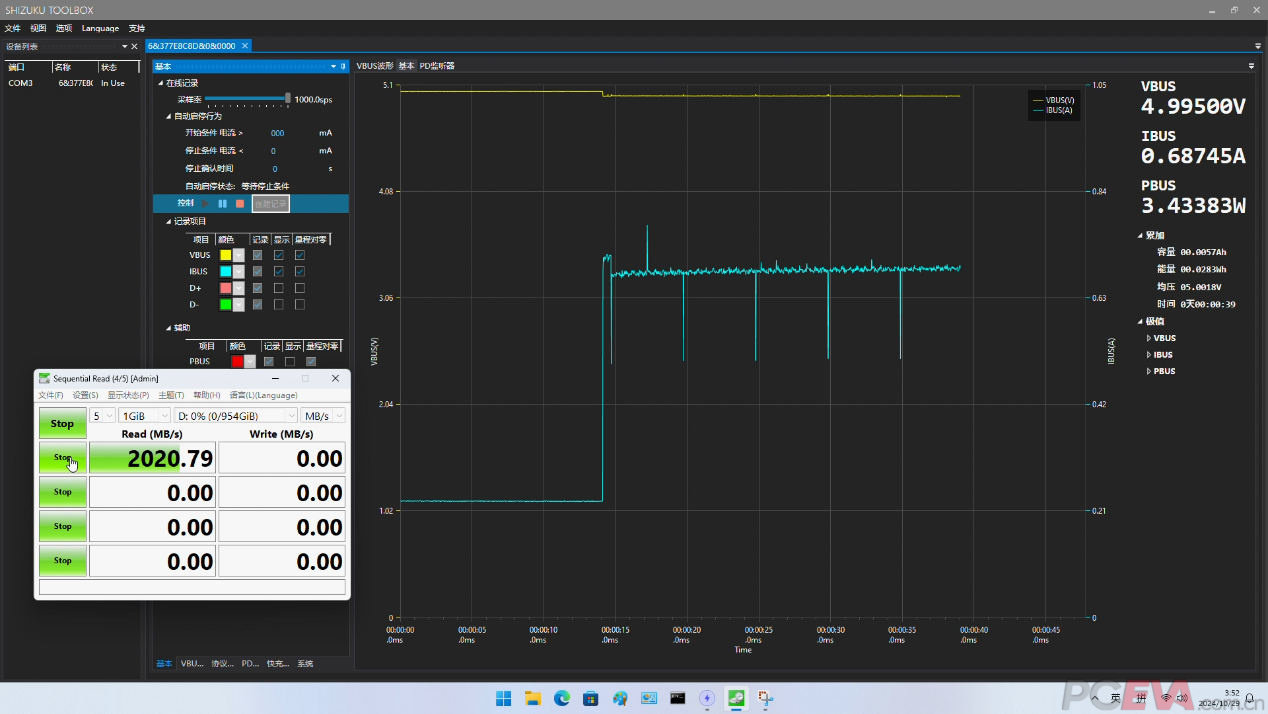The width and height of the screenshot is (1268, 714).
Task: Switch to the PD监听器 tab
Action: pyautogui.click(x=437, y=66)
